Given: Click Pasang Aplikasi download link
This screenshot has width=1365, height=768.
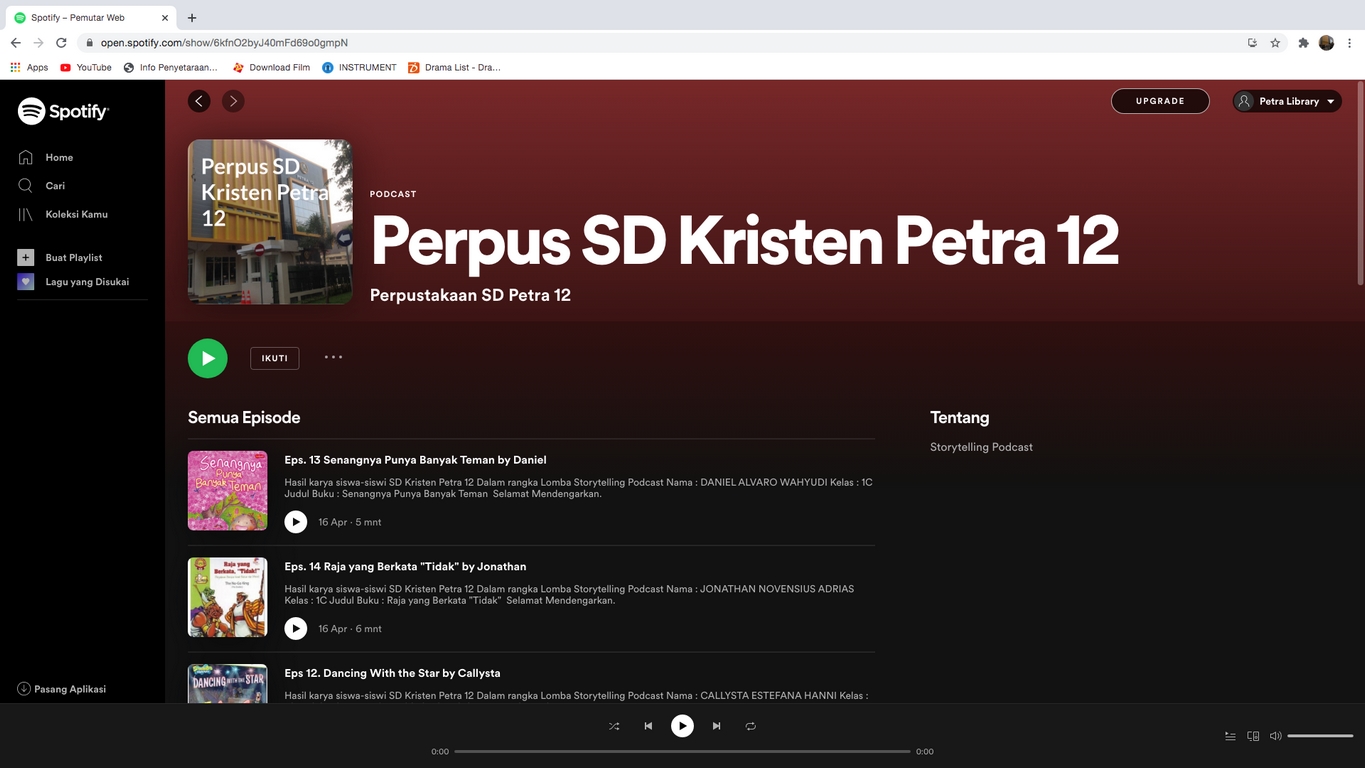Looking at the screenshot, I should pos(62,689).
